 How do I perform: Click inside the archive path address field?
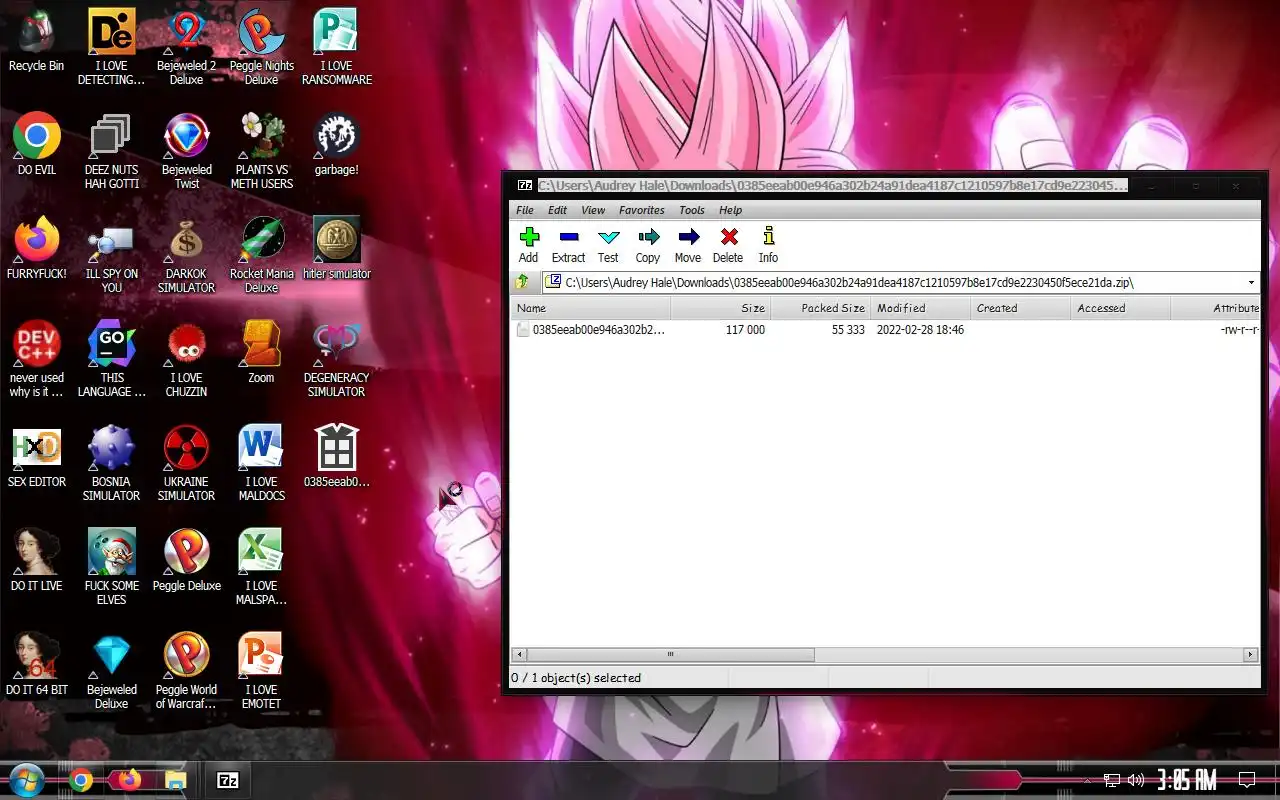pyautogui.click(x=900, y=282)
